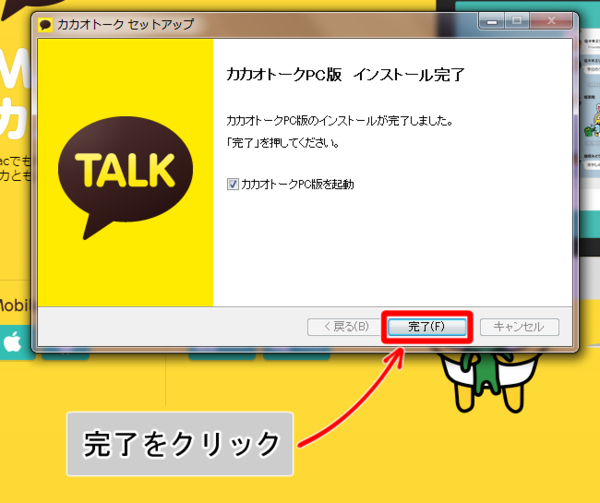The image size is (600, 503).
Task: Click the 完了(F) finish button
Action: 427,327
